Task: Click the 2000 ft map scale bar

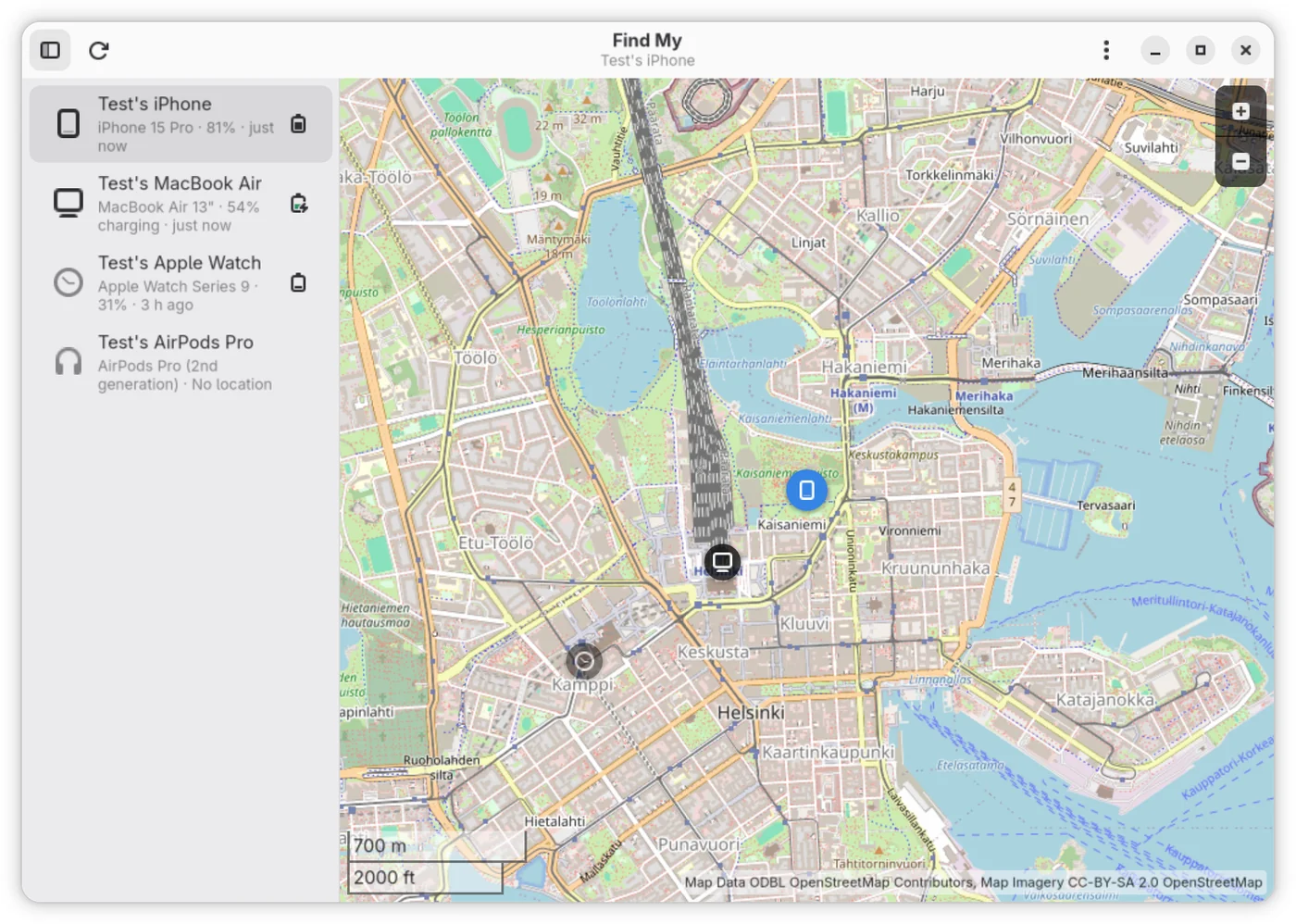Action: (x=426, y=878)
